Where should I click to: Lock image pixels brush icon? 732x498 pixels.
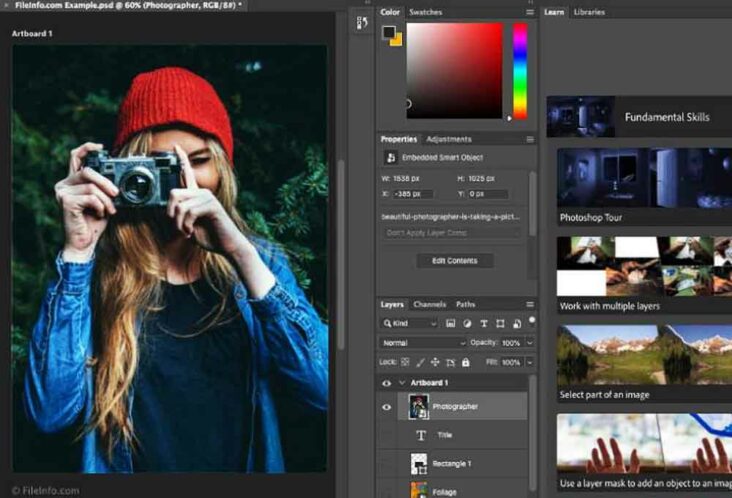pyautogui.click(x=420, y=362)
